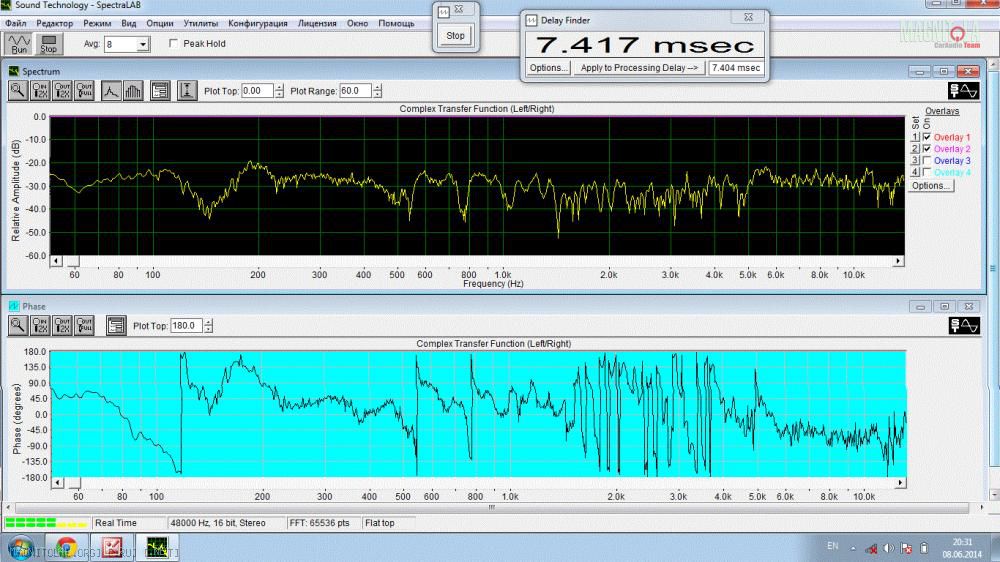Start analysis with the Run button

(18, 43)
